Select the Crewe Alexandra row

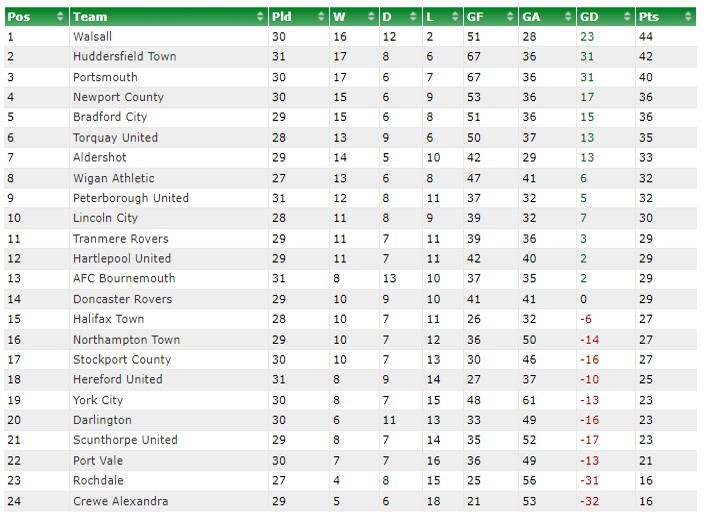[x=350, y=501]
